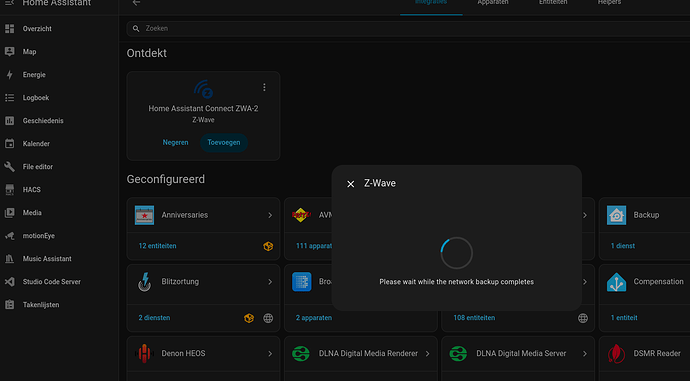Go back with the arrow icon

[x=136, y=3]
